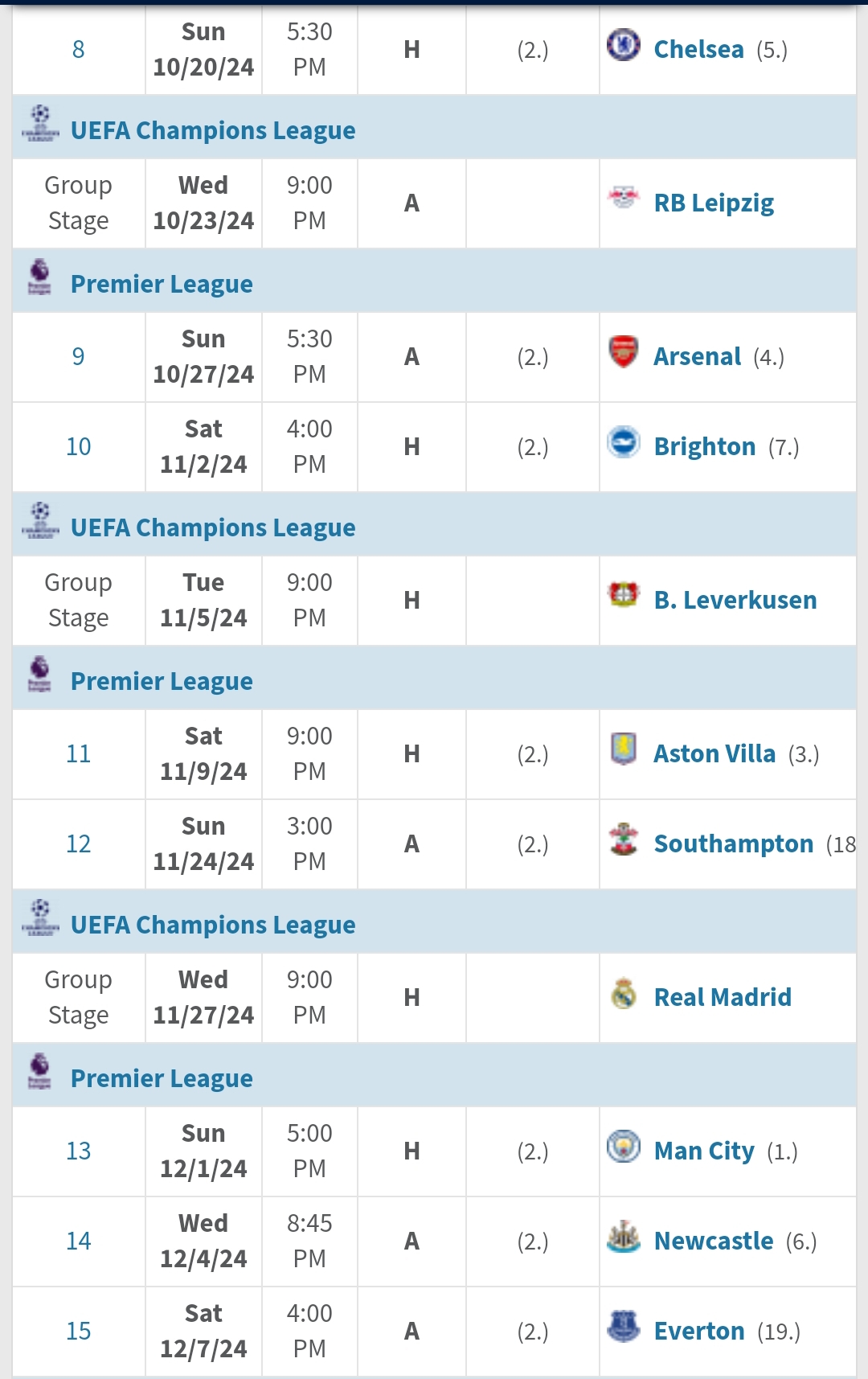Open the Everton team link
The height and width of the screenshot is (1379, 868).
699,1331
